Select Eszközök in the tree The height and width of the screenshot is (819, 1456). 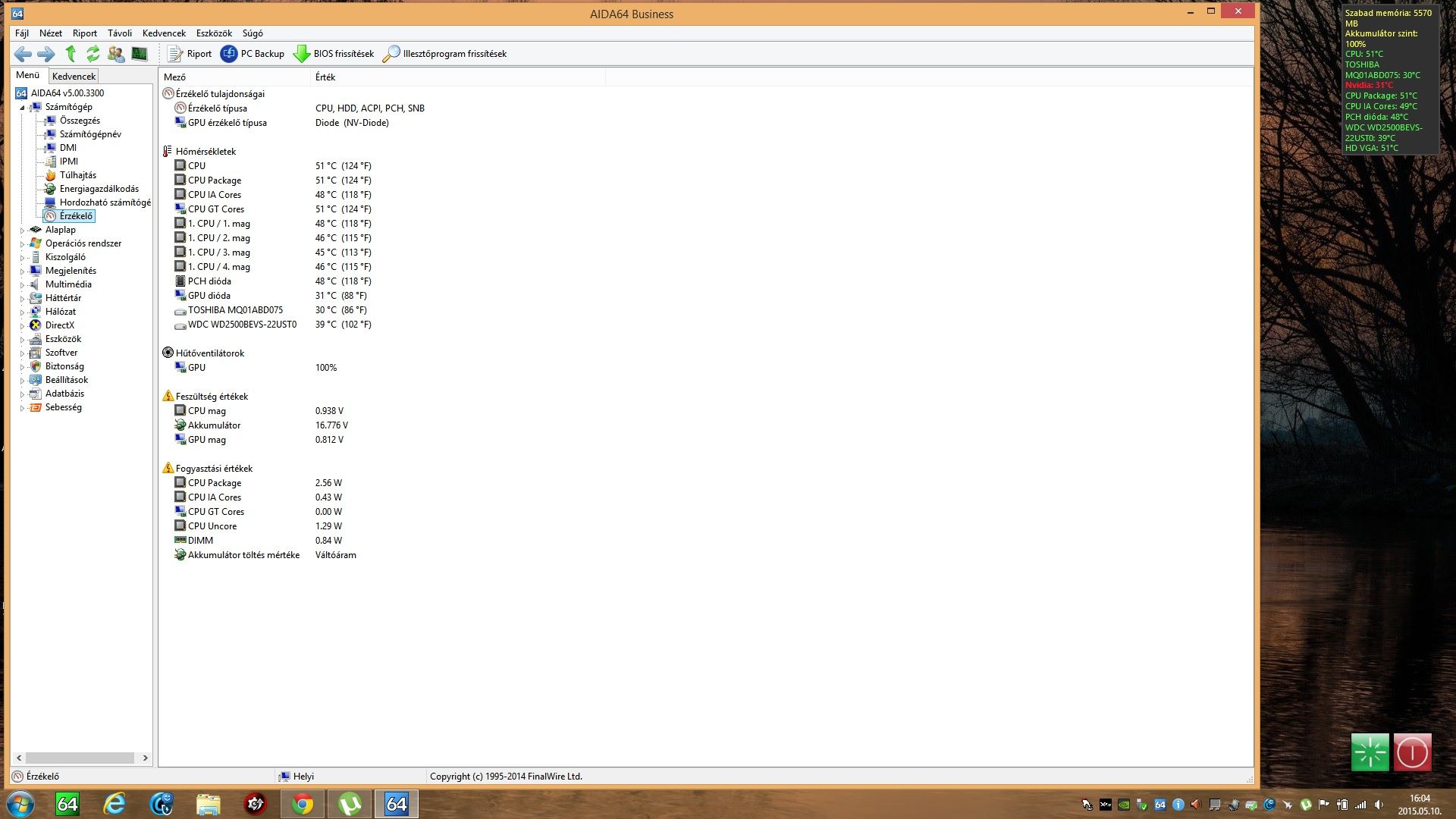63,339
